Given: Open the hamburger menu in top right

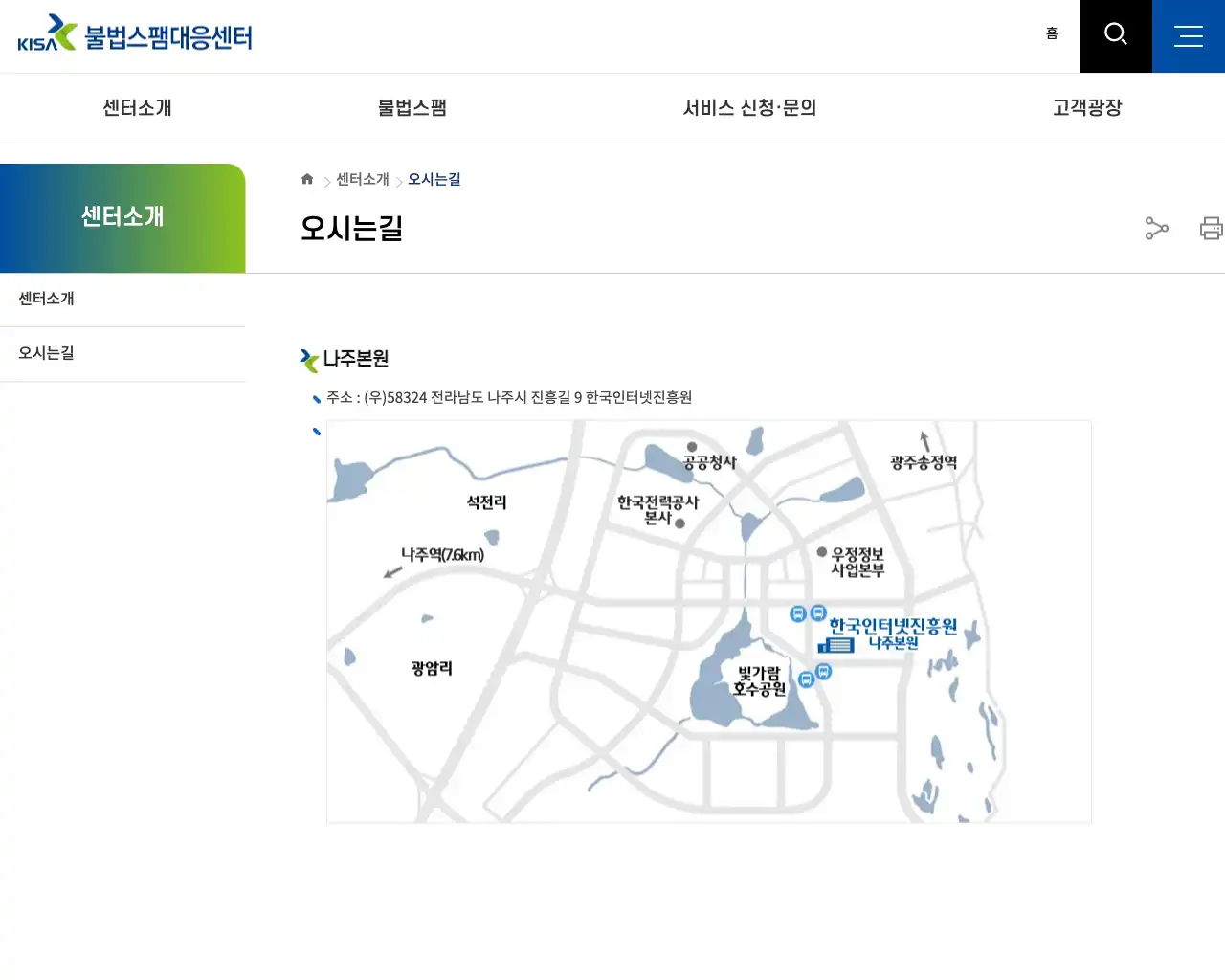Looking at the screenshot, I should [1189, 35].
